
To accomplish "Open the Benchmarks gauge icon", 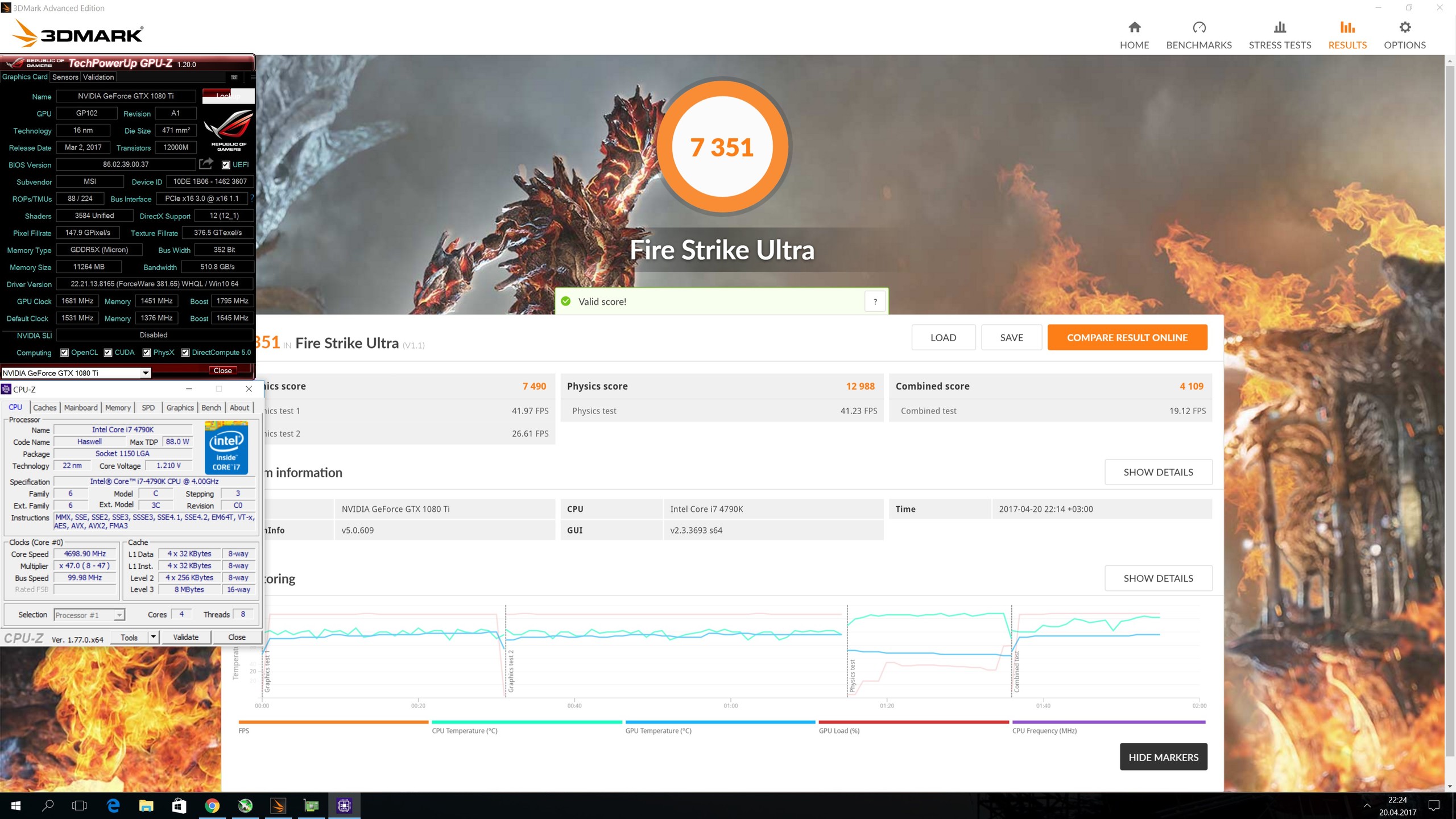I will pyautogui.click(x=1199, y=27).
